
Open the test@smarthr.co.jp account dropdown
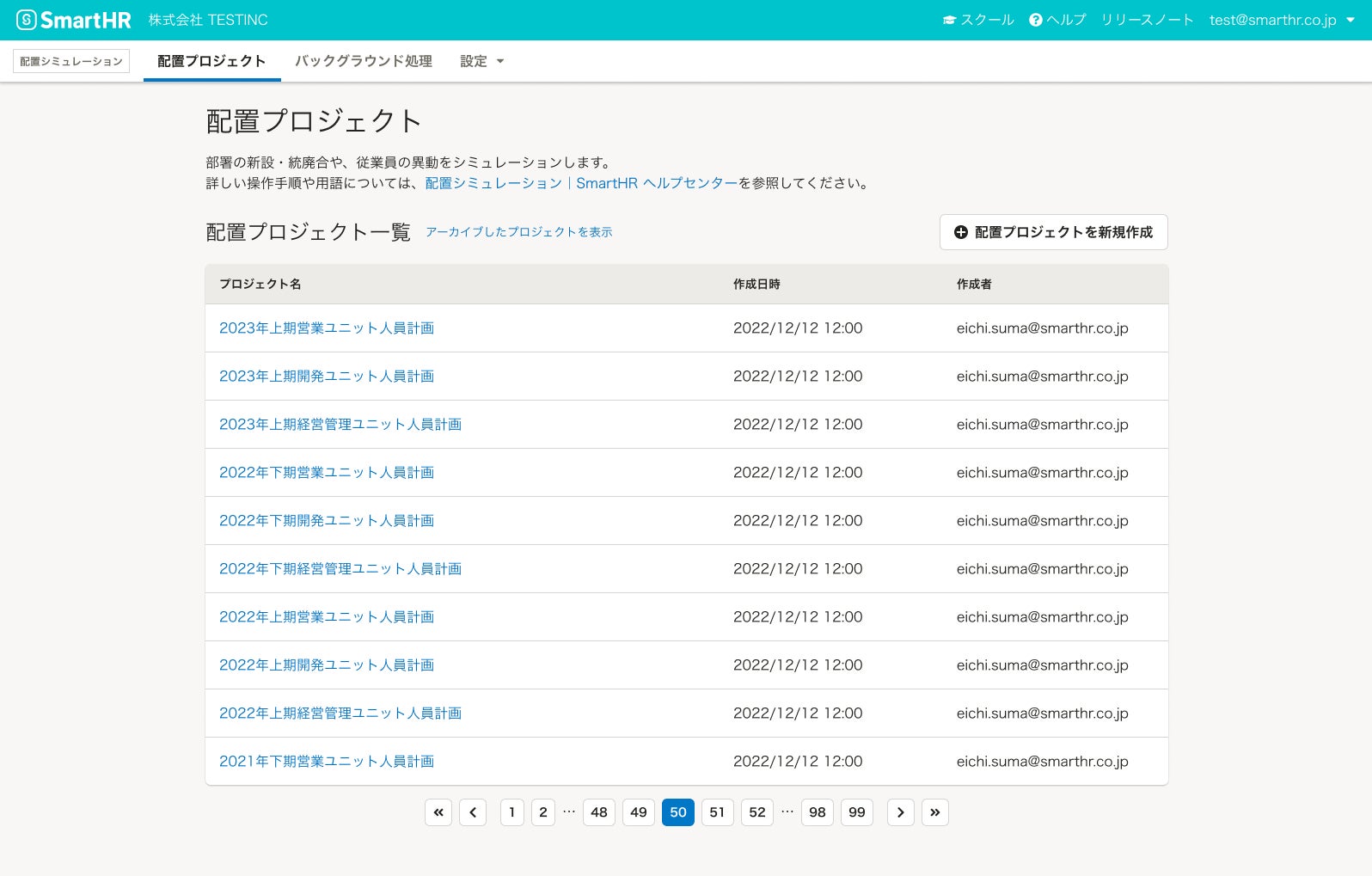[x=1281, y=20]
